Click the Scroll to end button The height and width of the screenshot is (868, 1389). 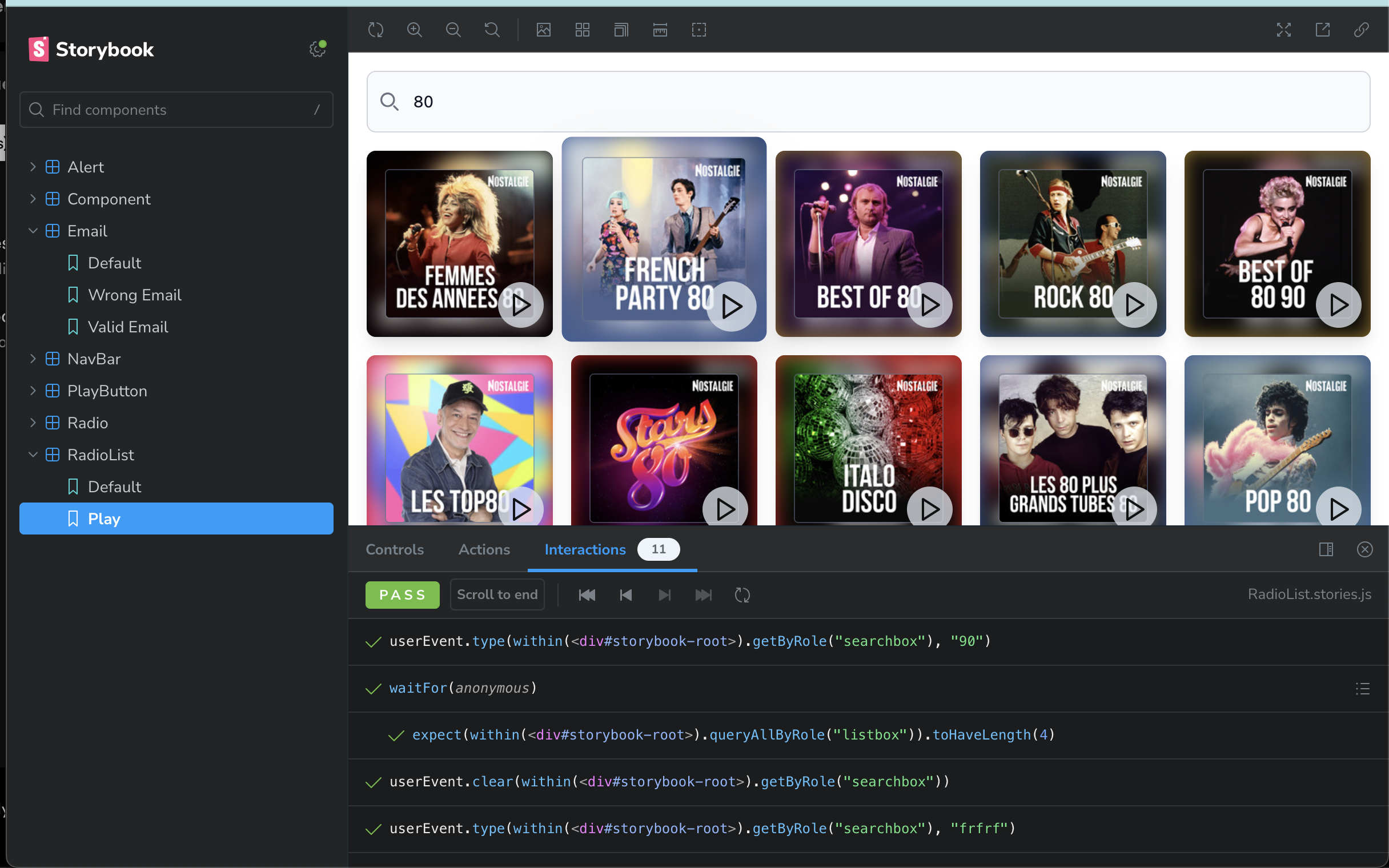[497, 594]
